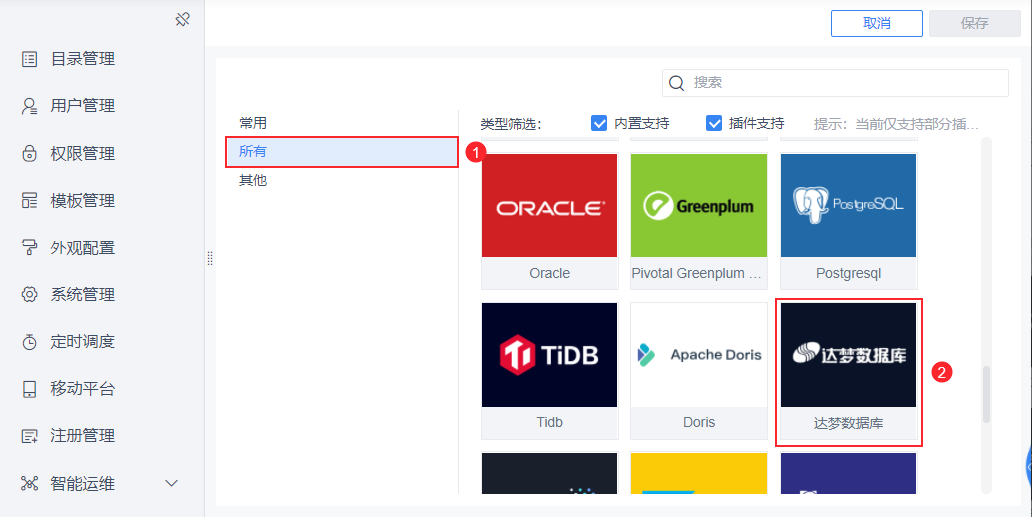The image size is (1032, 517).
Task: Open 定时调度 in the sidebar
Action: click(x=83, y=342)
